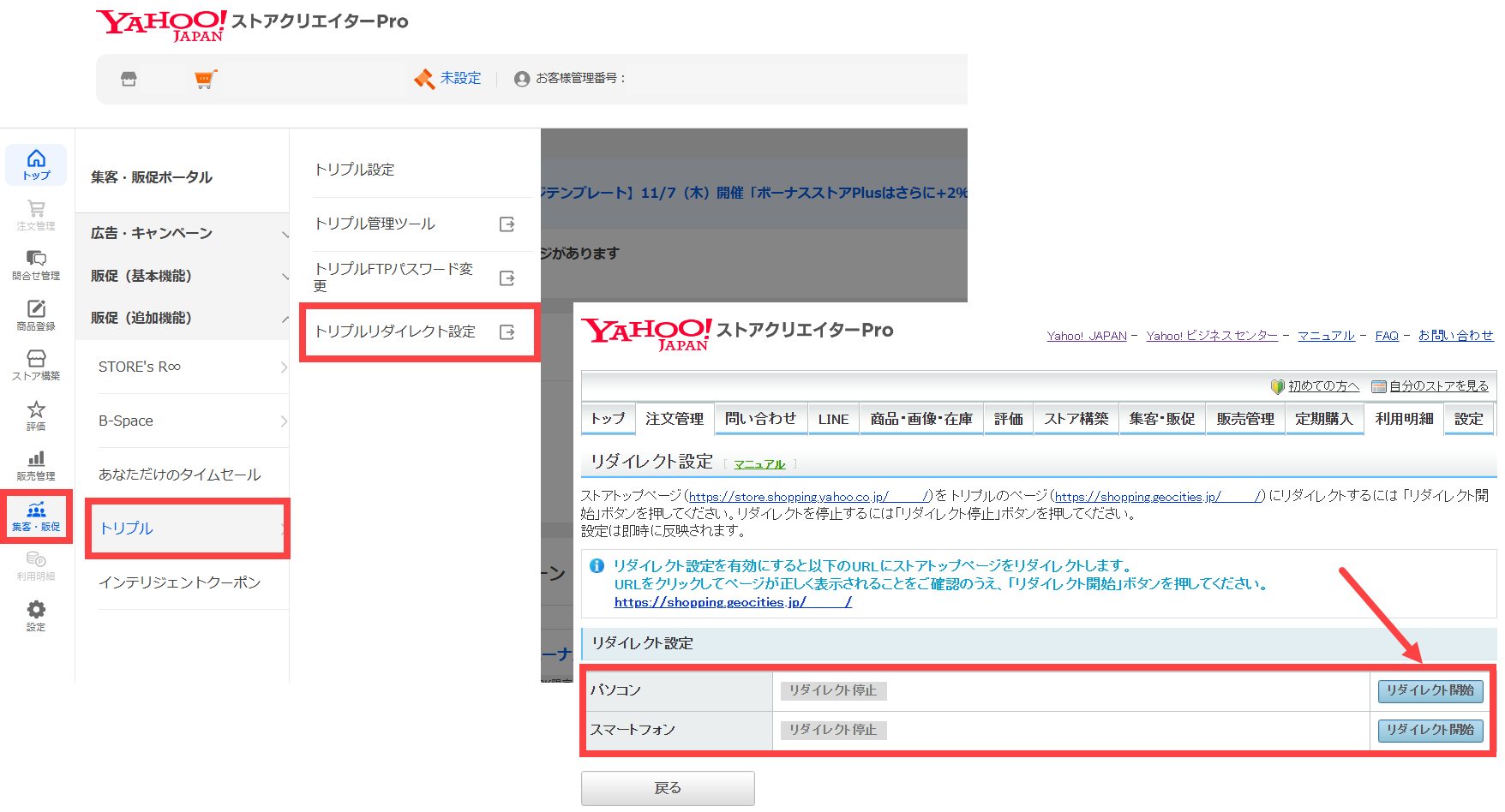
Task: Click external link icon for トリプル管理ツール
Action: pyautogui.click(x=507, y=224)
